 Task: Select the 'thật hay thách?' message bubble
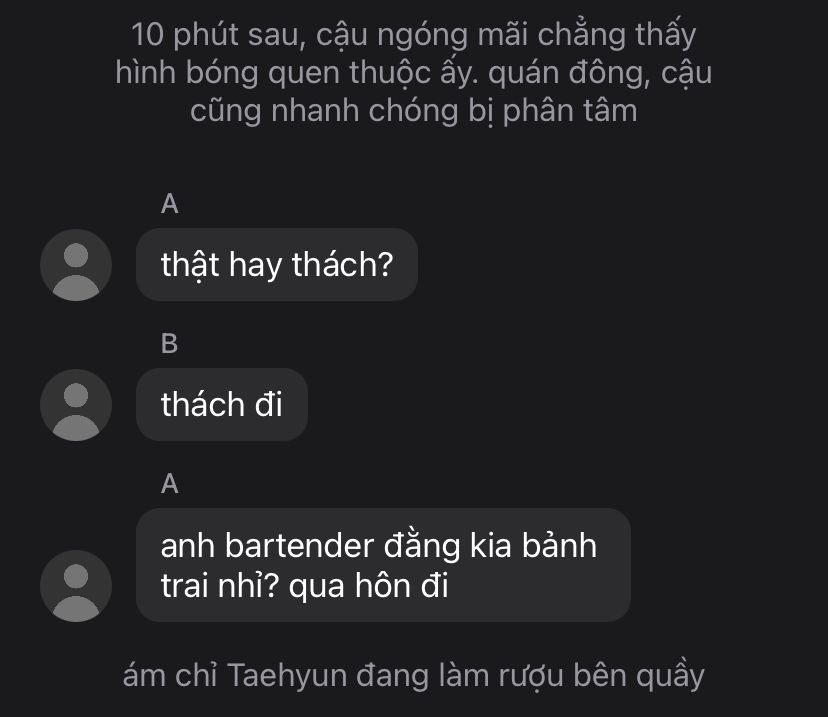click(x=277, y=265)
